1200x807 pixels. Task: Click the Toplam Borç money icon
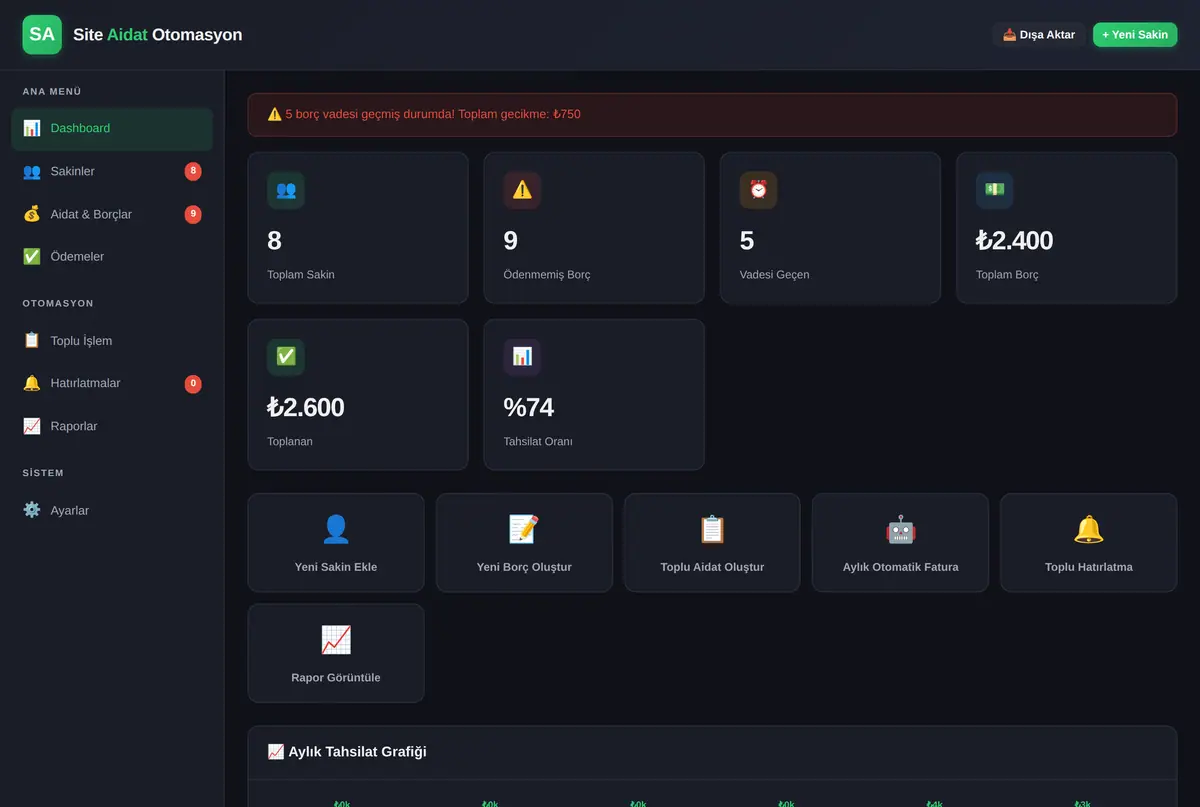(x=994, y=190)
